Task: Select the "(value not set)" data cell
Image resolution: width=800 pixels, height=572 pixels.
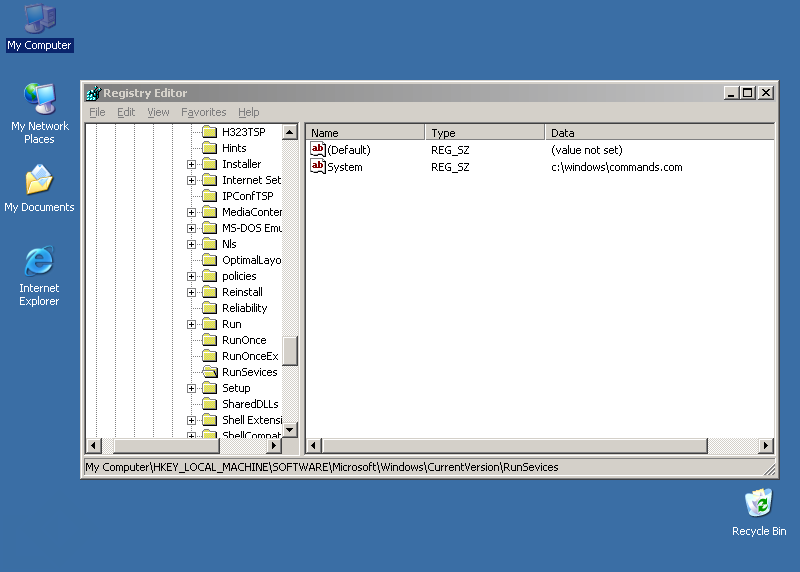Action: coord(587,150)
